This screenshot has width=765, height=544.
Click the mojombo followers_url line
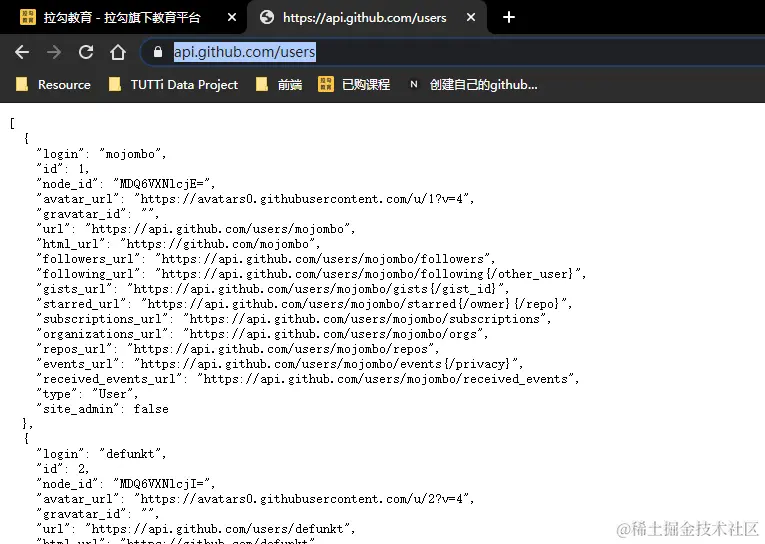click(x=266, y=259)
